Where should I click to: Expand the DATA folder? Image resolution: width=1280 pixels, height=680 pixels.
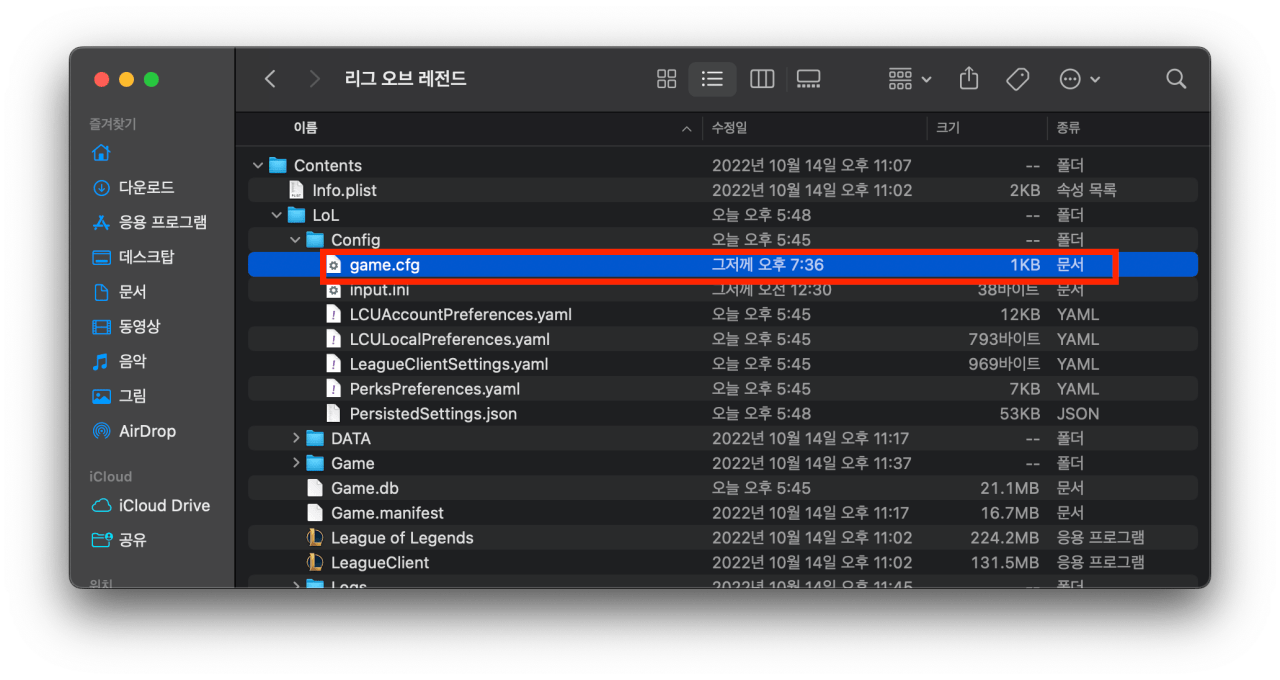click(296, 438)
